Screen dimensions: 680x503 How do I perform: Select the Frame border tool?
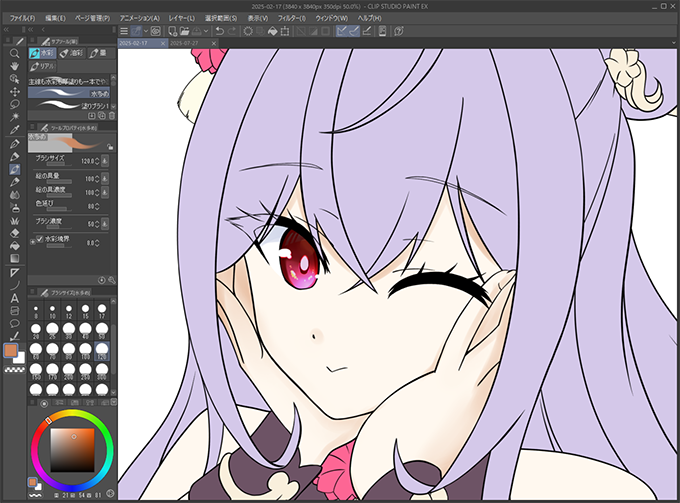[14, 311]
